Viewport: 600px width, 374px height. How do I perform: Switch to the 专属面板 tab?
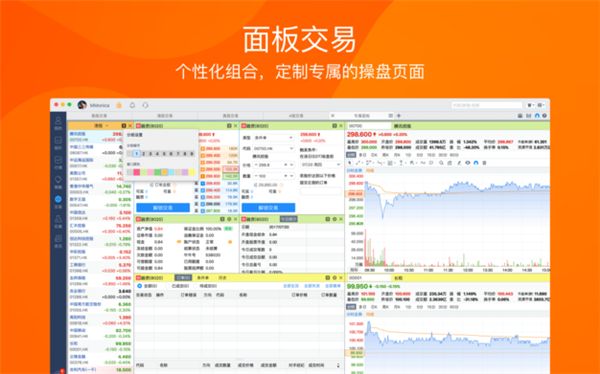[x=362, y=116]
